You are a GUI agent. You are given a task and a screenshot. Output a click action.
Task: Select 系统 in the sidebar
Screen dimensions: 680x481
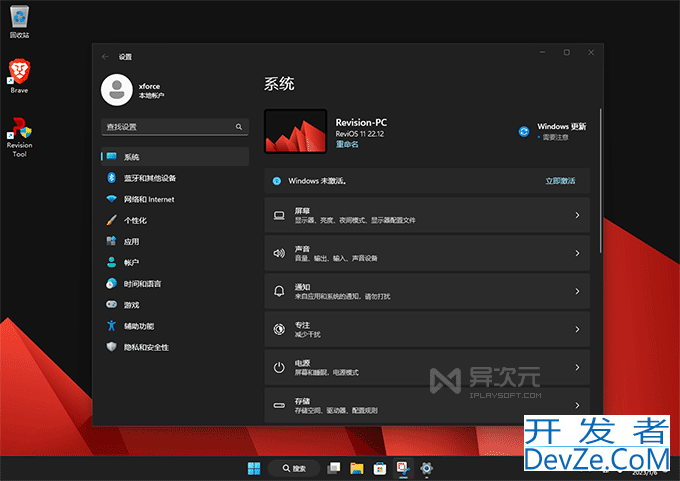tap(175, 157)
